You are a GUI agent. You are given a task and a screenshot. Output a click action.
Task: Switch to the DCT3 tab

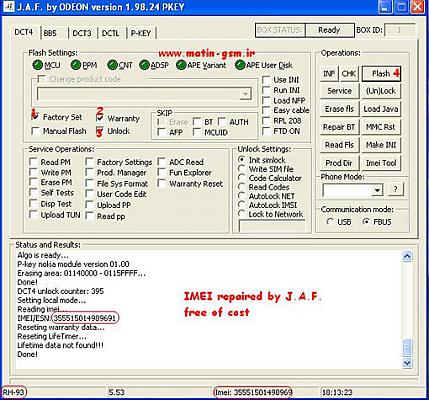(82, 33)
